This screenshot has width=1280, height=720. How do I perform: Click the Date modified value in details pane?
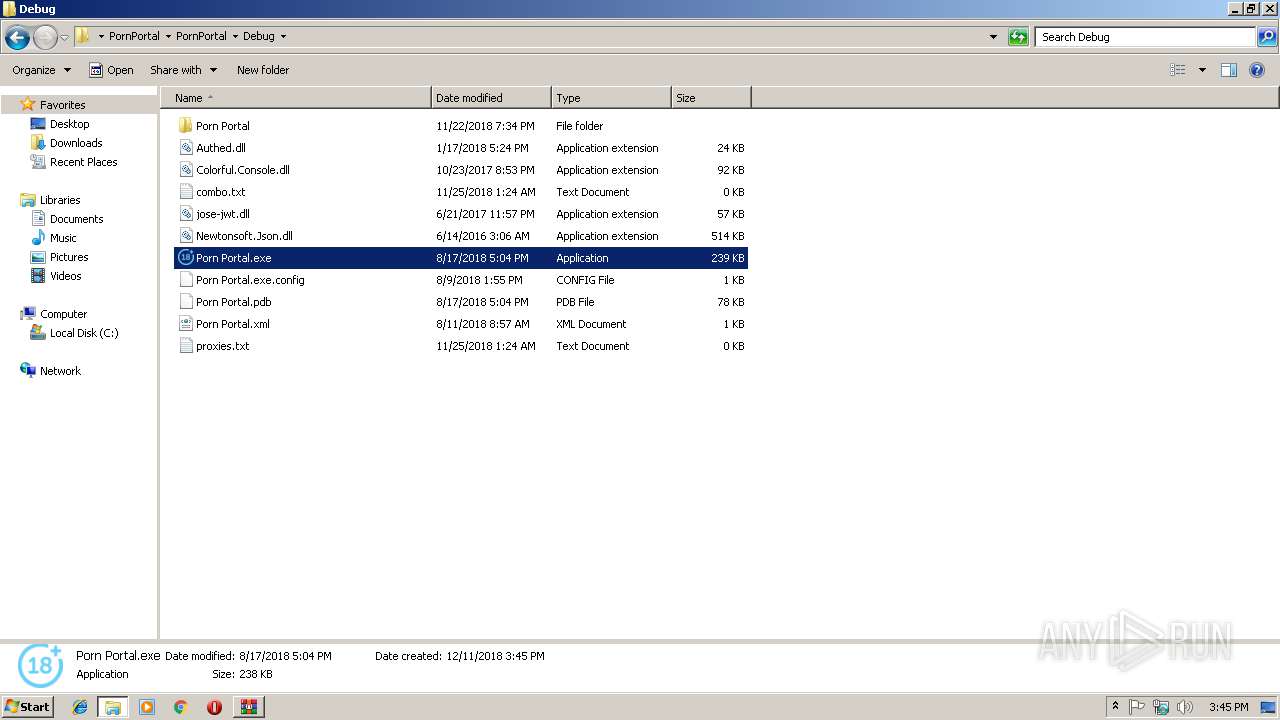pos(285,656)
